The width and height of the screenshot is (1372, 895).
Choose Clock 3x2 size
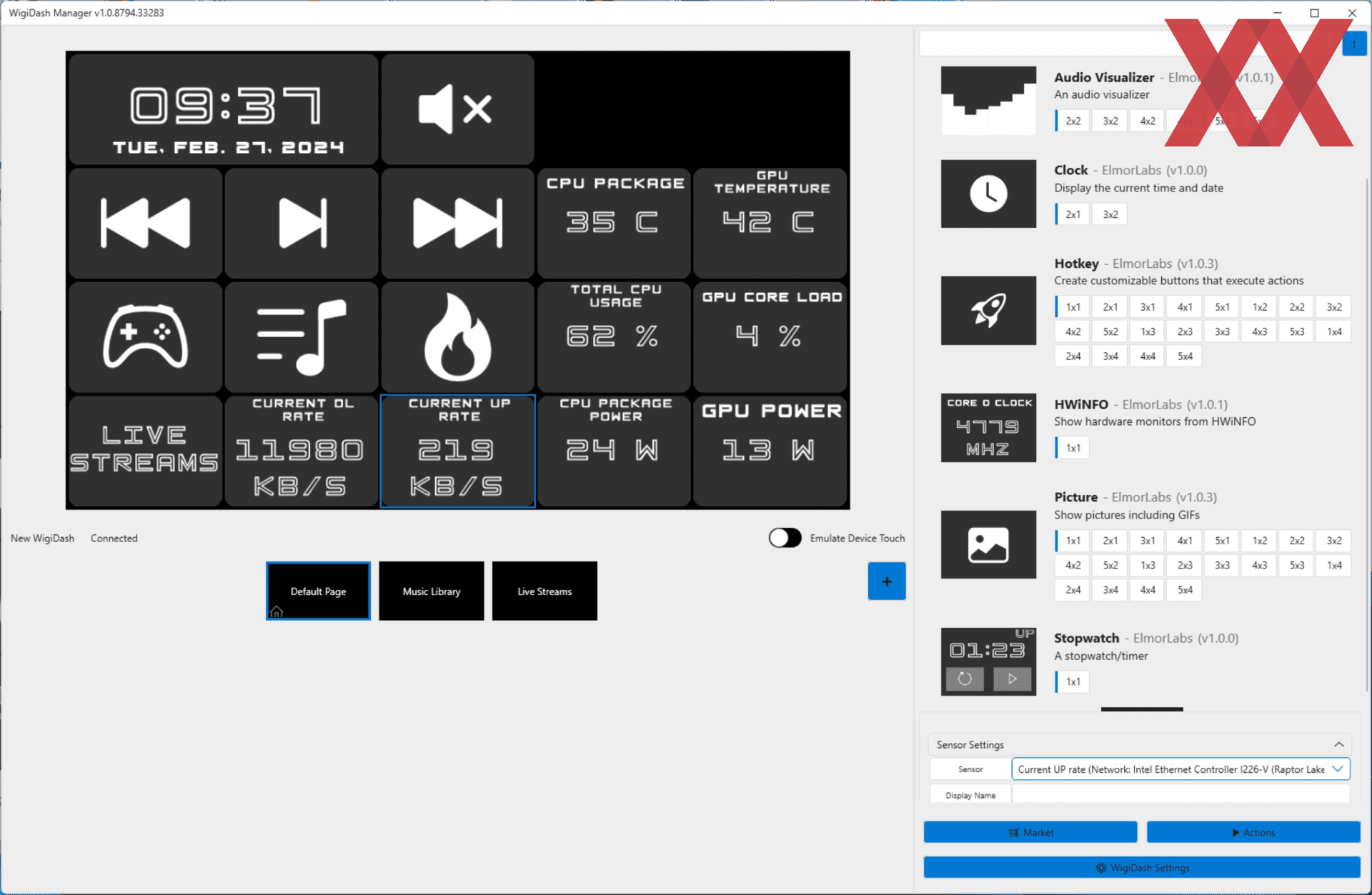(x=1110, y=214)
